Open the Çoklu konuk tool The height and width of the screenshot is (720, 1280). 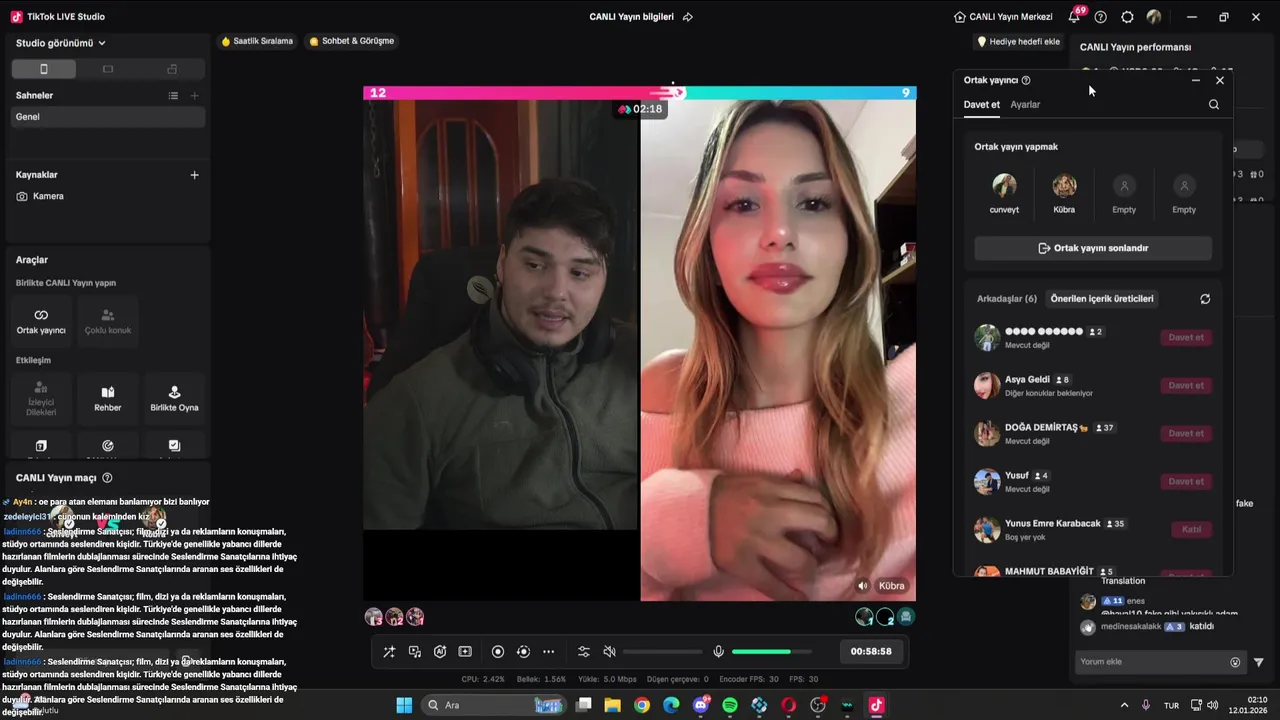point(108,320)
